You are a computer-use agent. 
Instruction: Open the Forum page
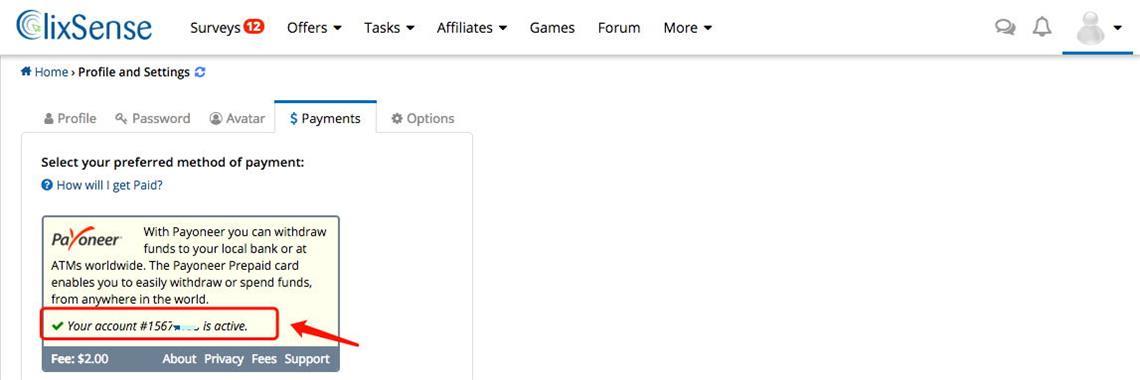[x=619, y=28]
